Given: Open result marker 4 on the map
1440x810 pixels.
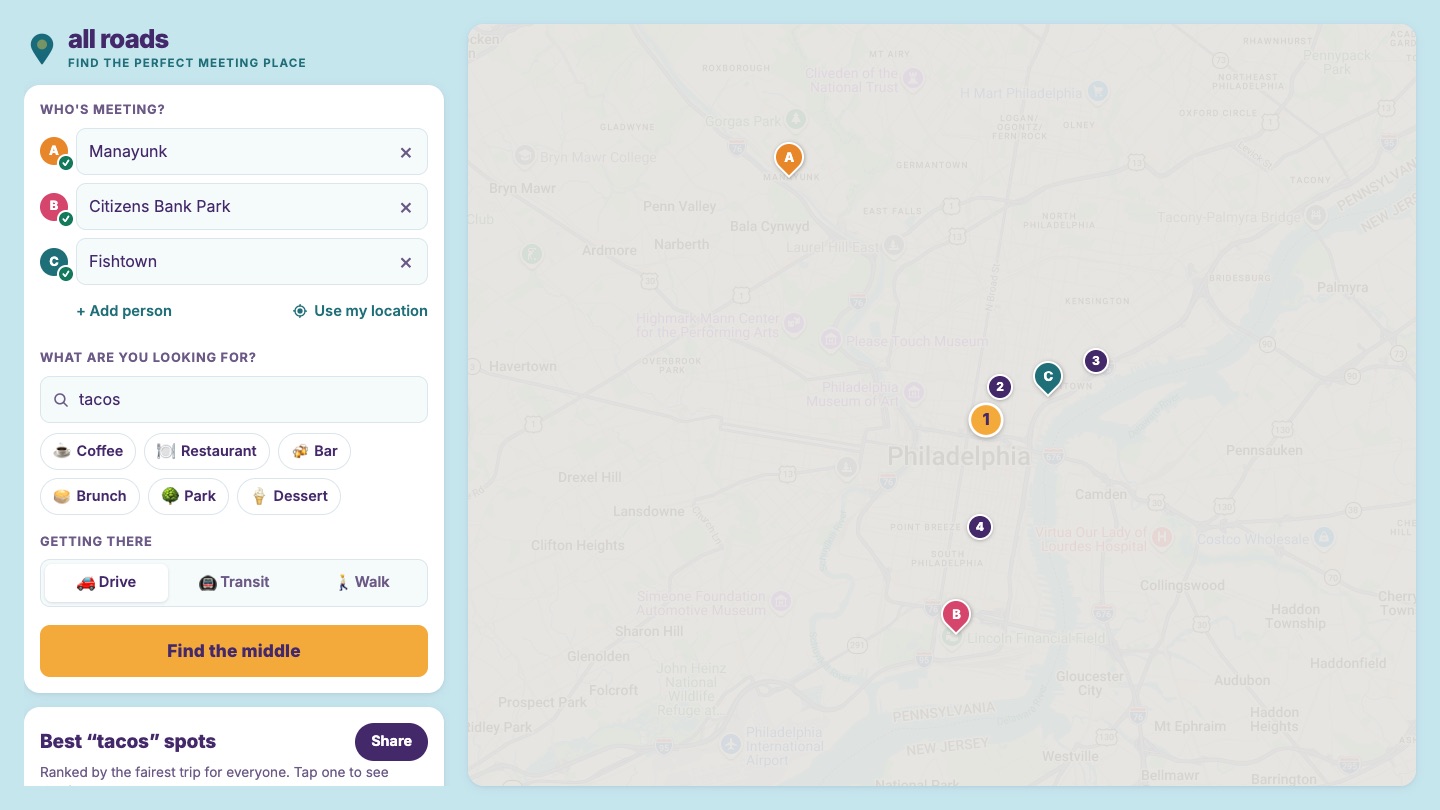Looking at the screenshot, I should click(980, 527).
